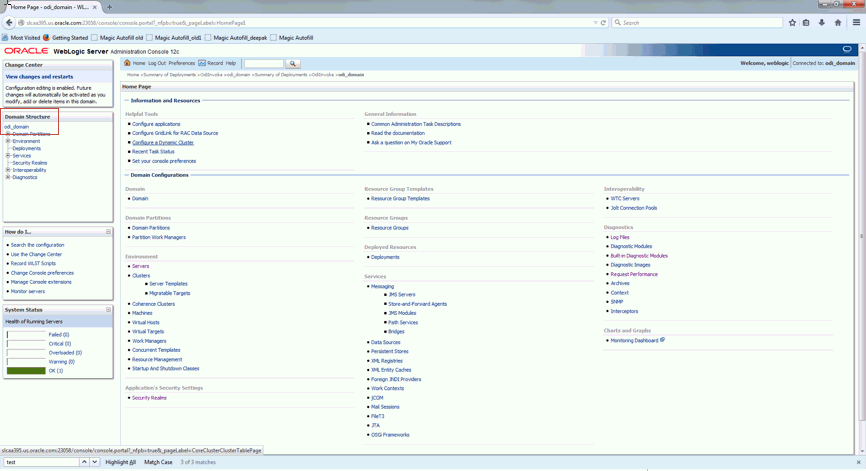
Task: Open Preferences in console toolbar
Action: click(182, 63)
